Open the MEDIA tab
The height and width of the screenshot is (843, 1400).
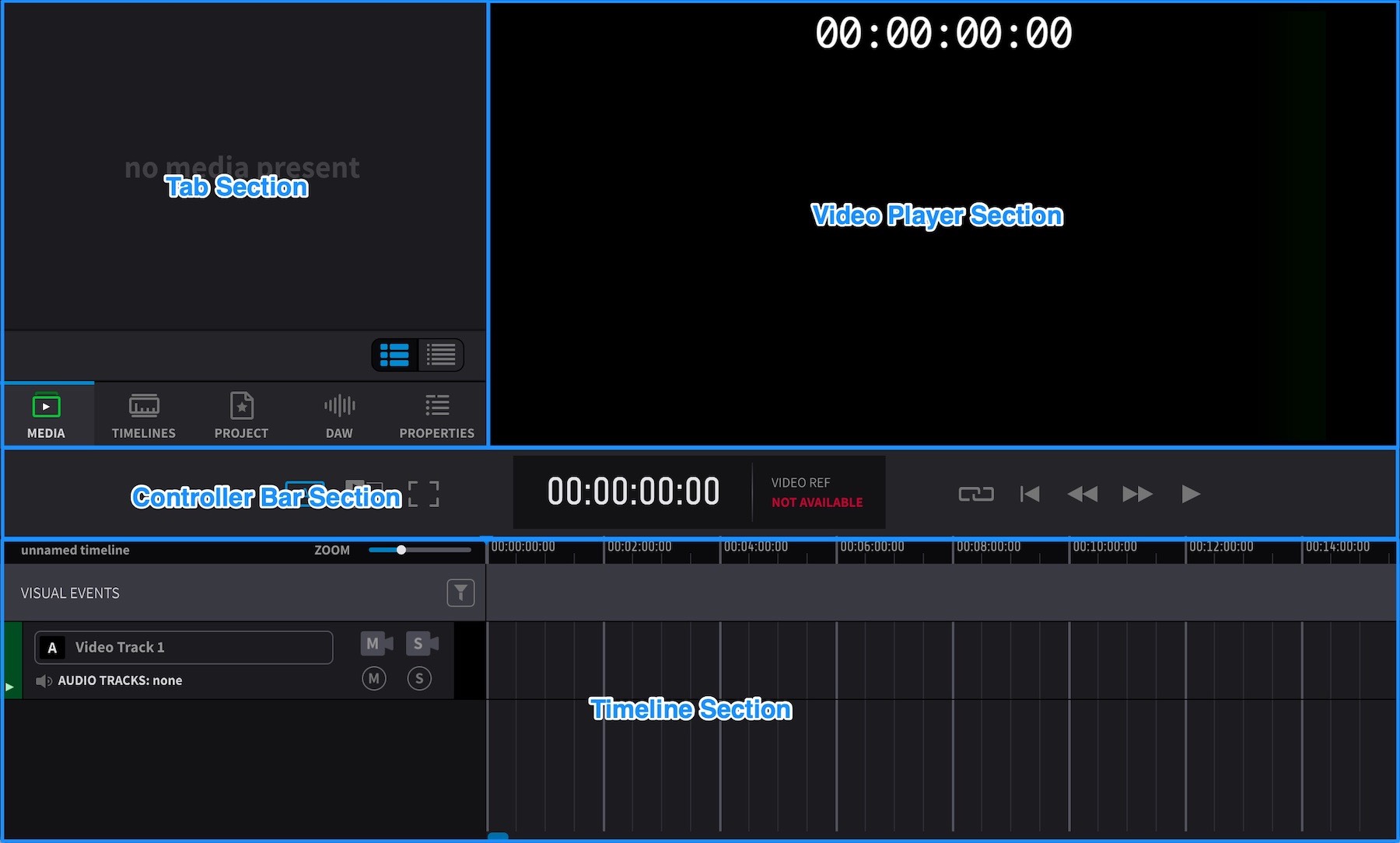click(47, 415)
